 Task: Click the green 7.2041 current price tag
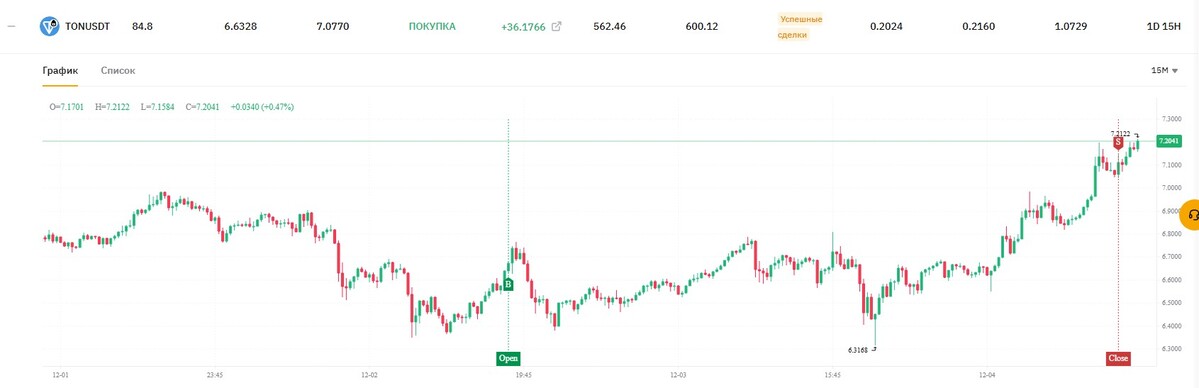coord(1168,142)
